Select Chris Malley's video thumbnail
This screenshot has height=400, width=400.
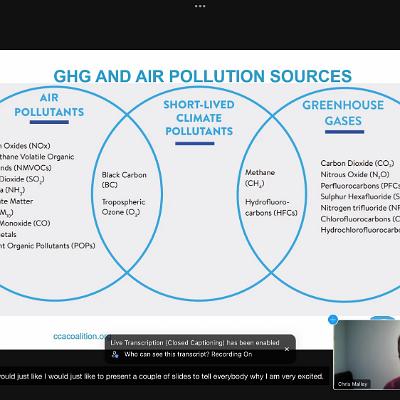[367, 355]
